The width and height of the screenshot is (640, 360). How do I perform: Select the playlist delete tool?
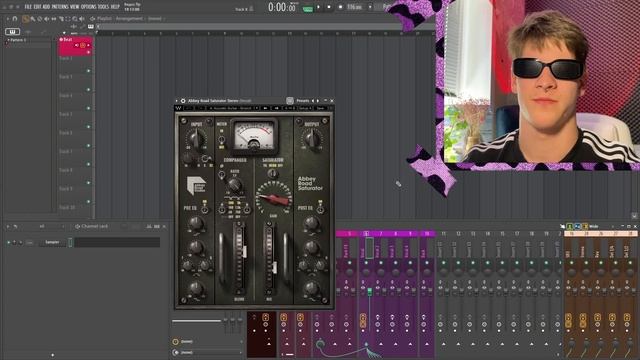[40, 19]
